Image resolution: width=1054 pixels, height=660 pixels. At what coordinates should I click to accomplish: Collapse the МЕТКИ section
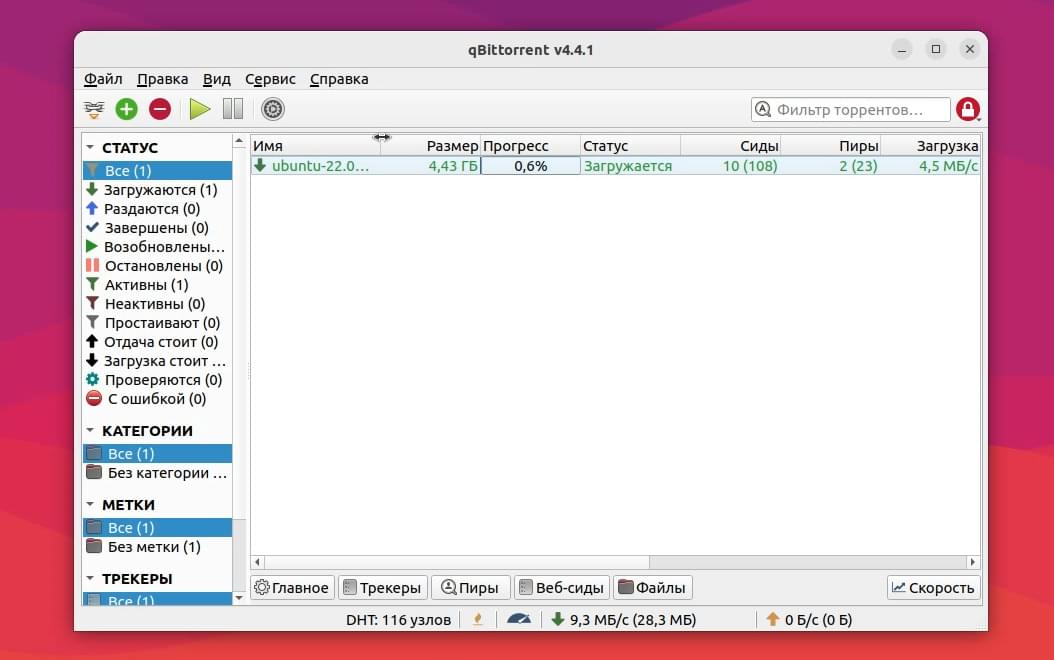(90, 504)
